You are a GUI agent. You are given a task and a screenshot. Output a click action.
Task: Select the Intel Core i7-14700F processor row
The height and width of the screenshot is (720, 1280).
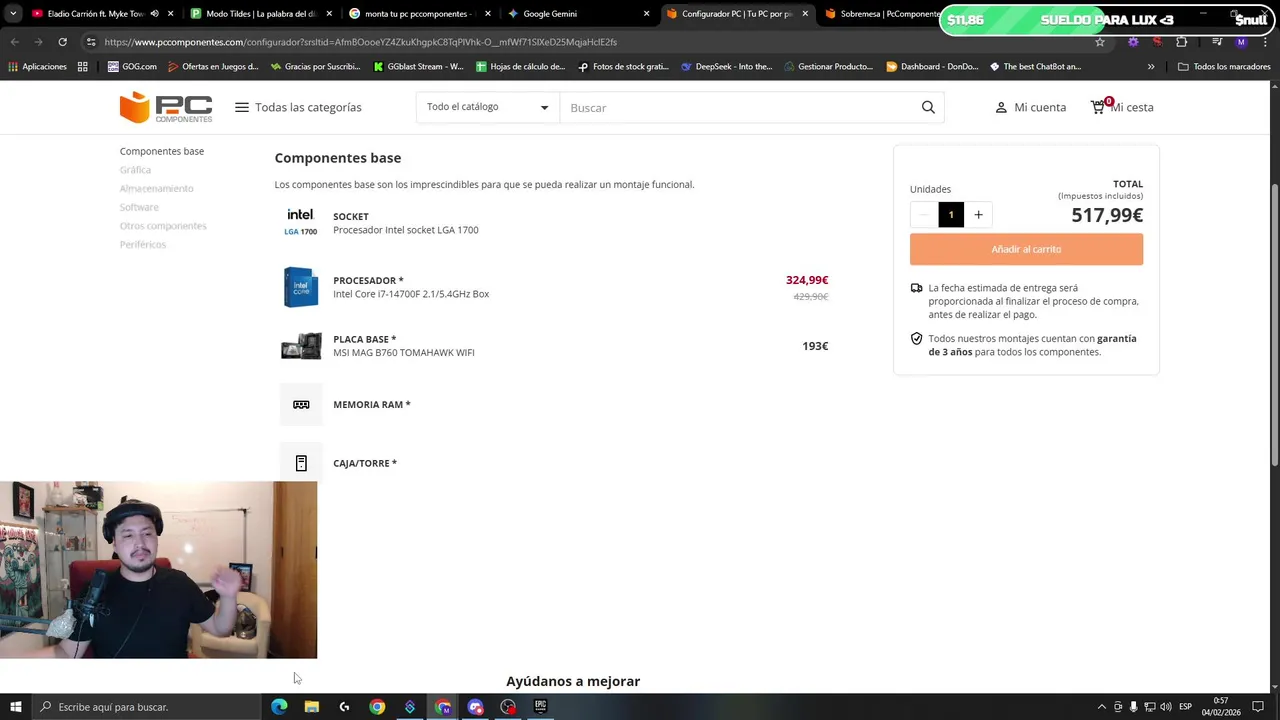tap(554, 287)
